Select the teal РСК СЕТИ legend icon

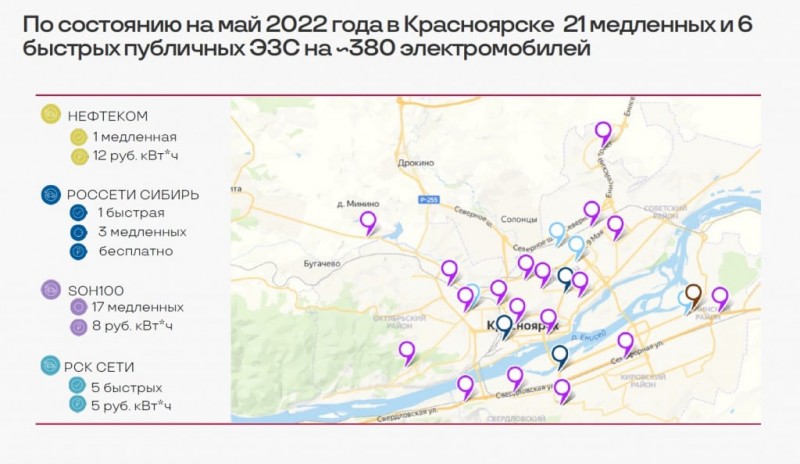tap(50, 367)
